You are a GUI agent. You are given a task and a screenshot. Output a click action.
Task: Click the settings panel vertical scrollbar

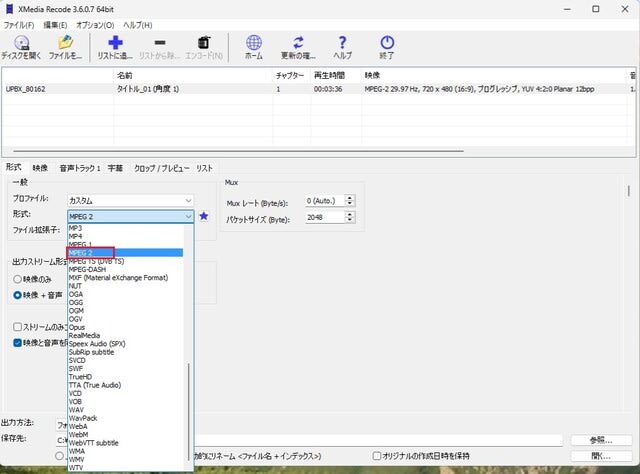point(629,191)
